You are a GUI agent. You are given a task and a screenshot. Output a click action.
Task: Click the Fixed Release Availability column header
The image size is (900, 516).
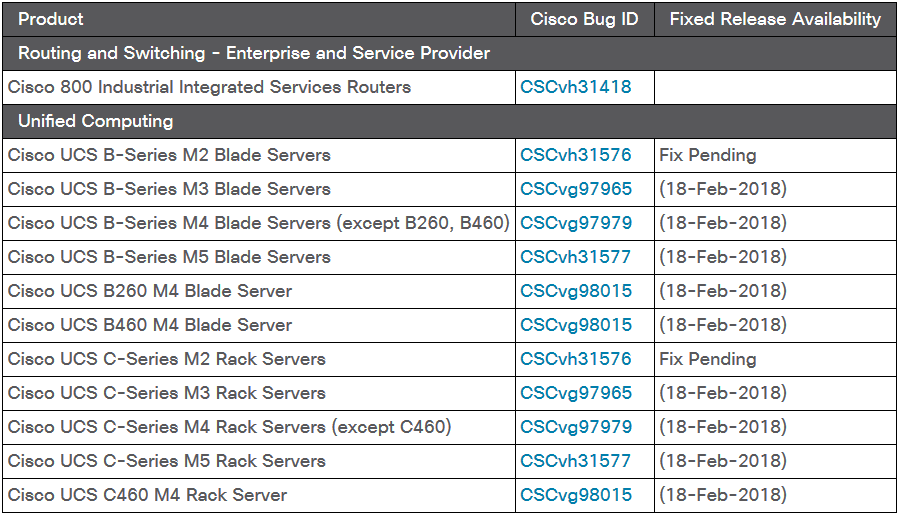point(775,20)
